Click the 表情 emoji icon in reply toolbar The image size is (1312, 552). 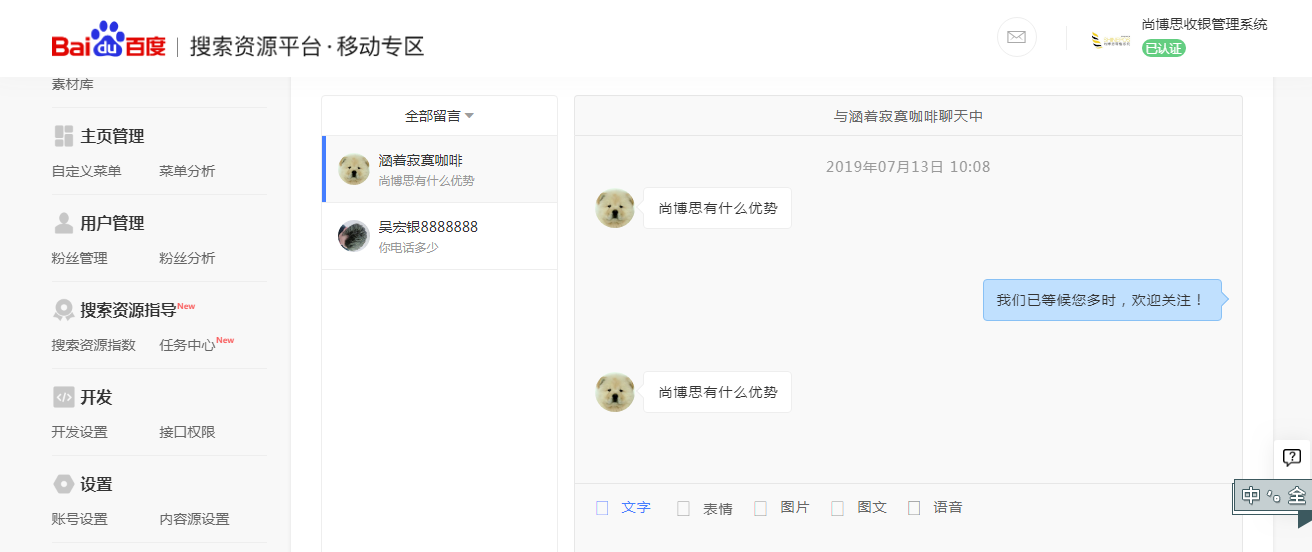[684, 508]
